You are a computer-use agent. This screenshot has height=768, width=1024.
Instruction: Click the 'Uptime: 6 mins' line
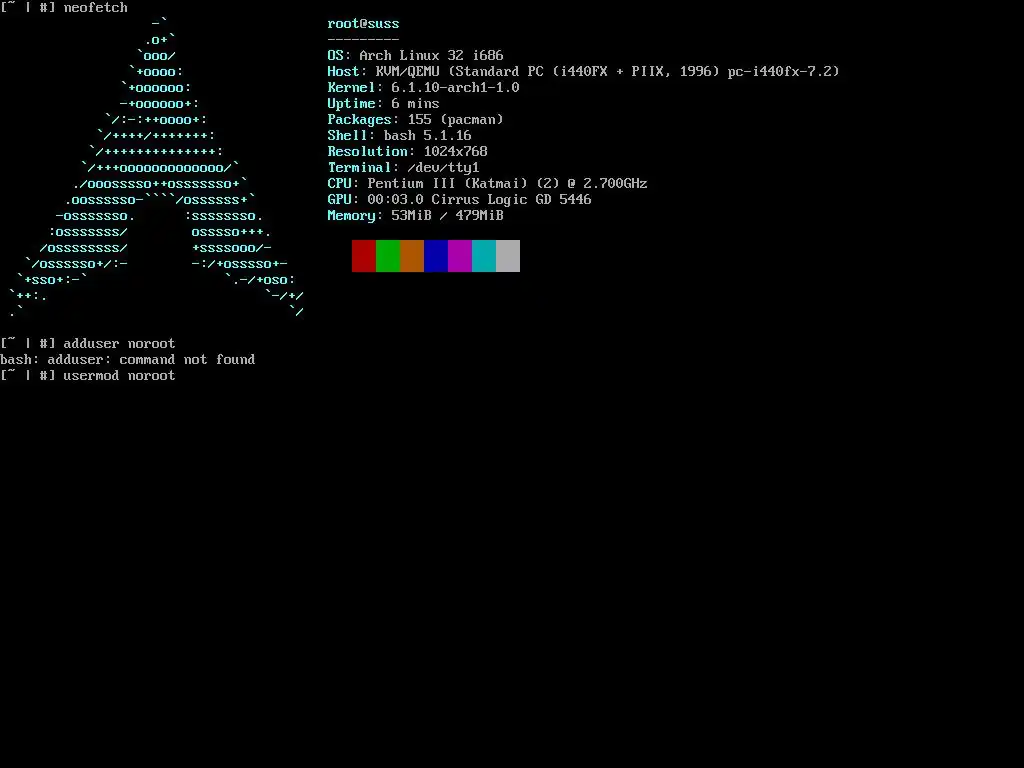383,103
